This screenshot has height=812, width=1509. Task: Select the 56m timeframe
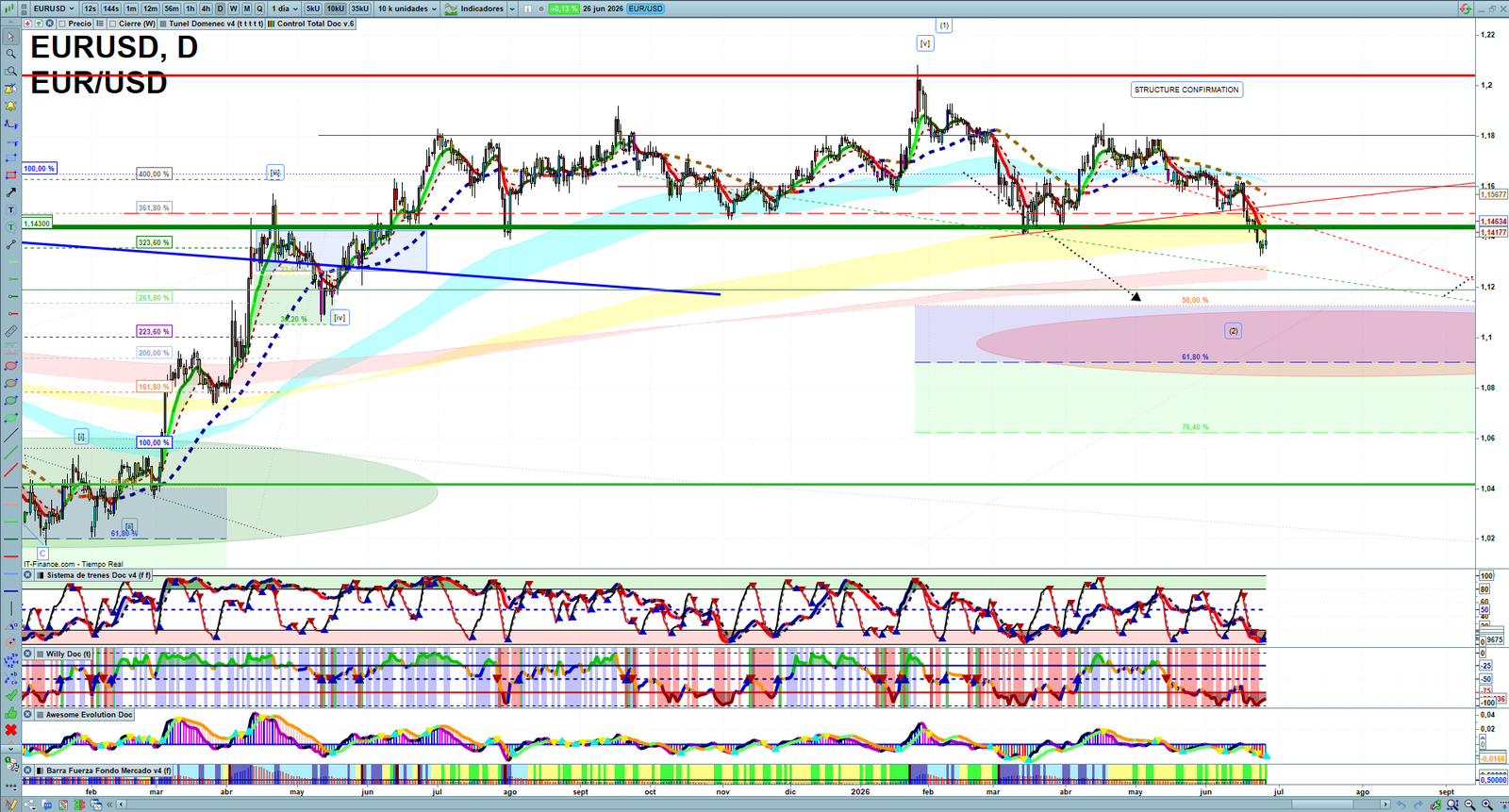[x=172, y=8]
